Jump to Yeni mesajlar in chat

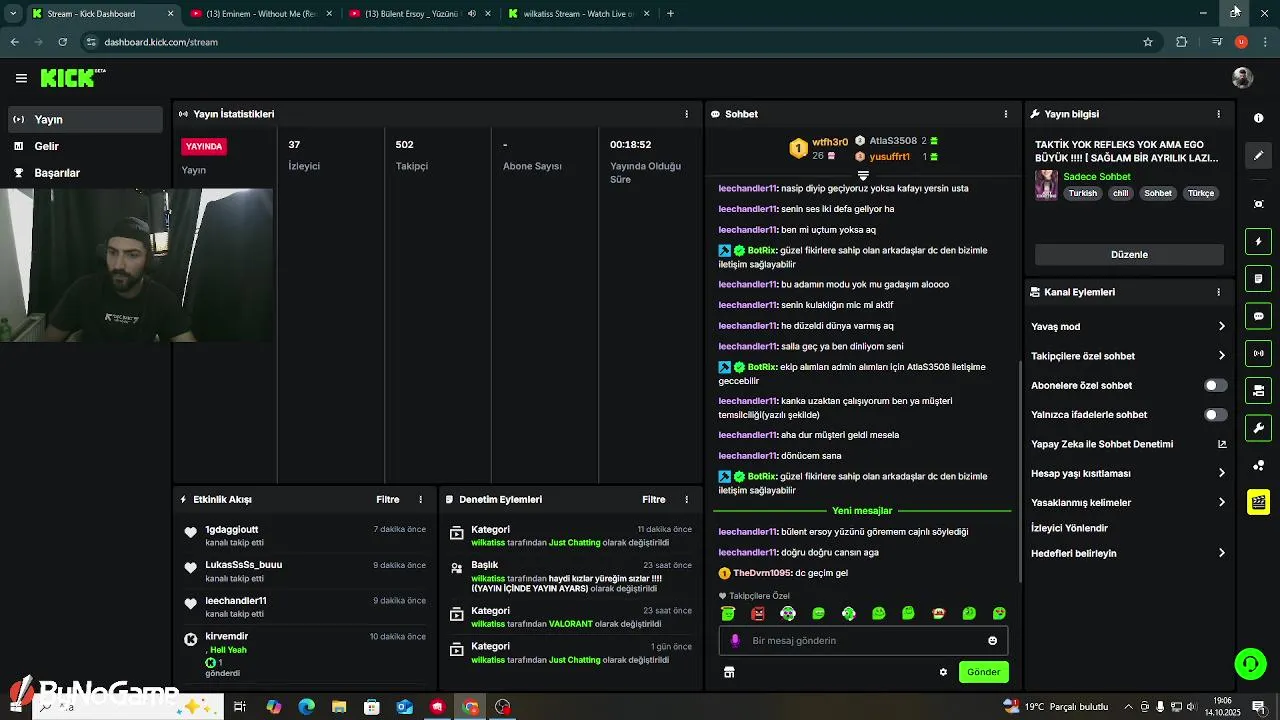862,511
